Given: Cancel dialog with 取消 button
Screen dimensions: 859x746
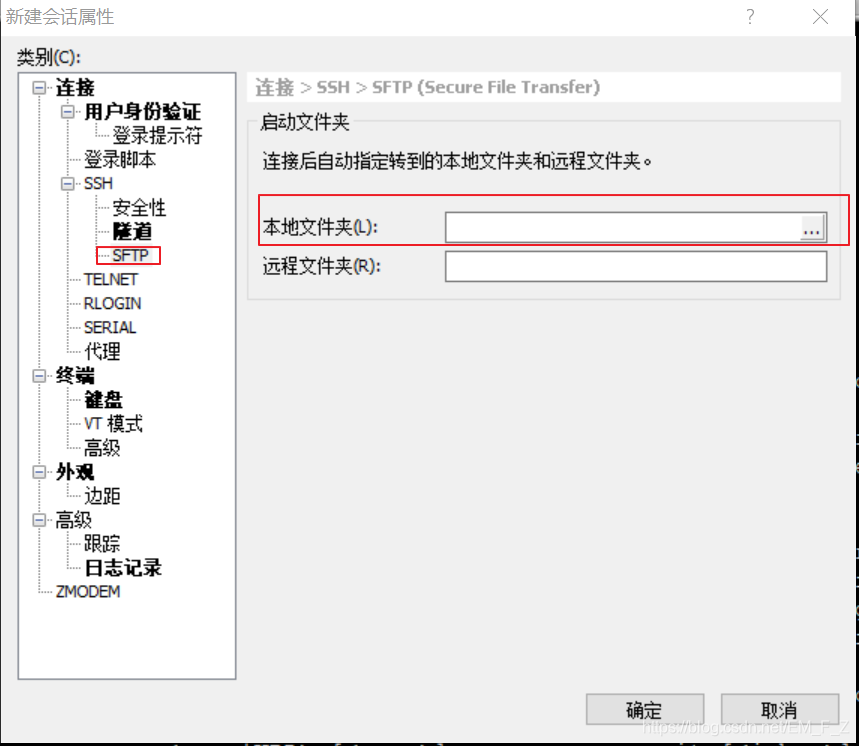Looking at the screenshot, I should pos(780,710).
